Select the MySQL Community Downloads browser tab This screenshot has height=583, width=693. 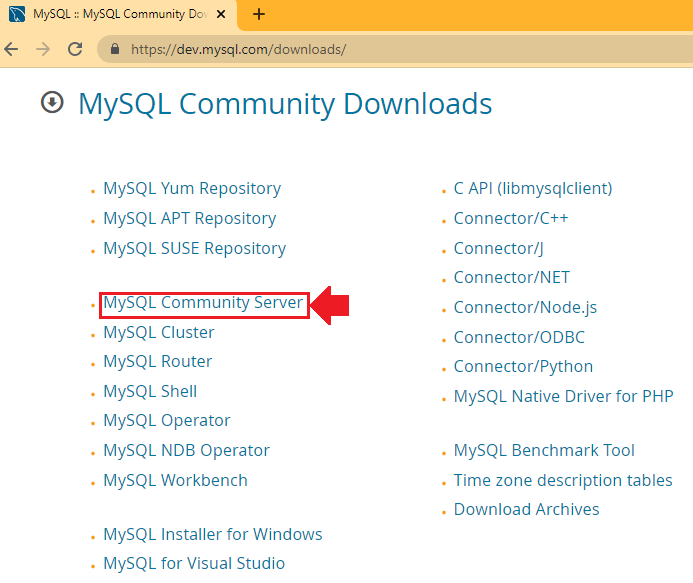[110, 15]
